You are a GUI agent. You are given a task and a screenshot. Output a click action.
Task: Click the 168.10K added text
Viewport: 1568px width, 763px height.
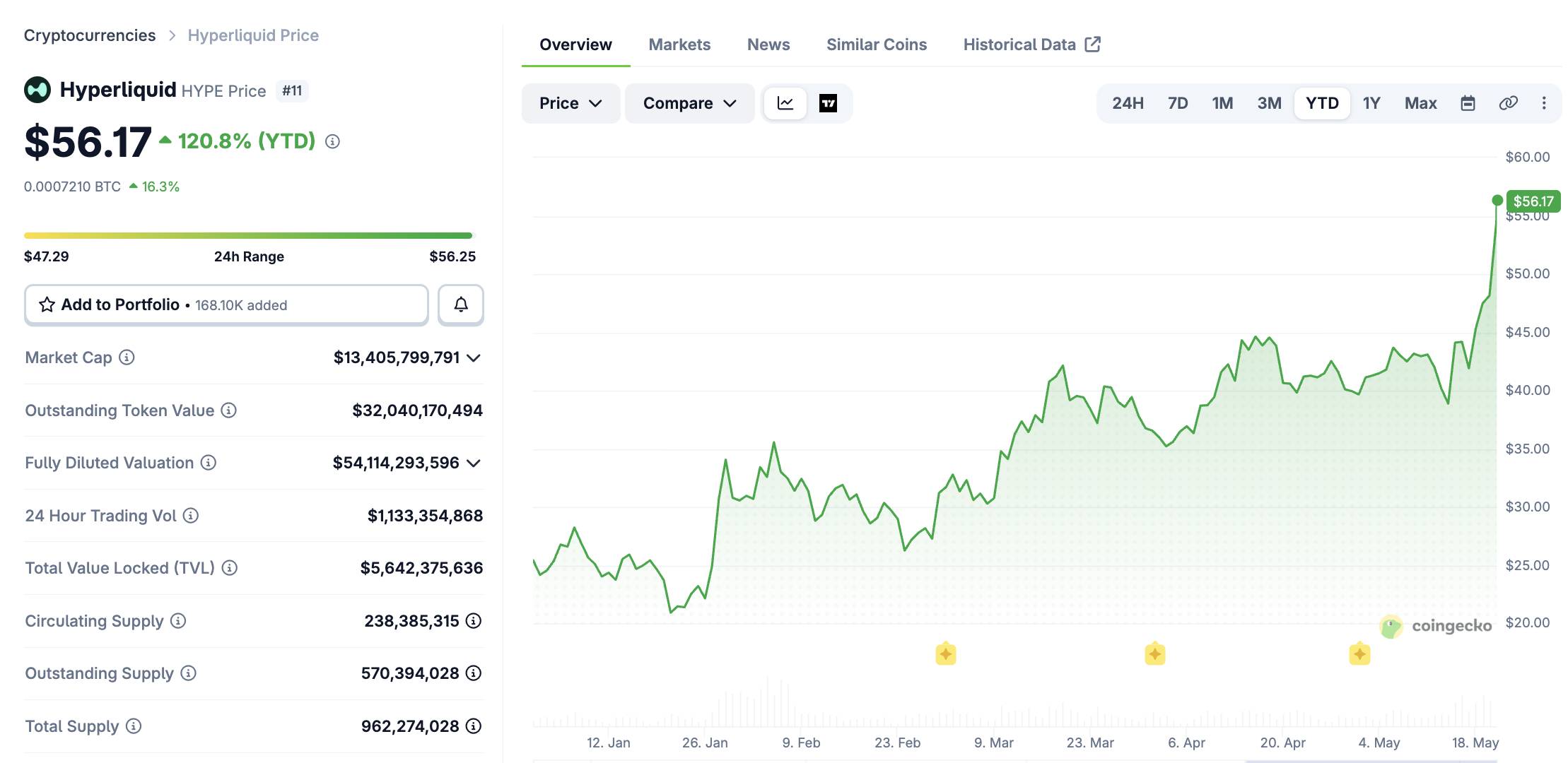point(241,305)
